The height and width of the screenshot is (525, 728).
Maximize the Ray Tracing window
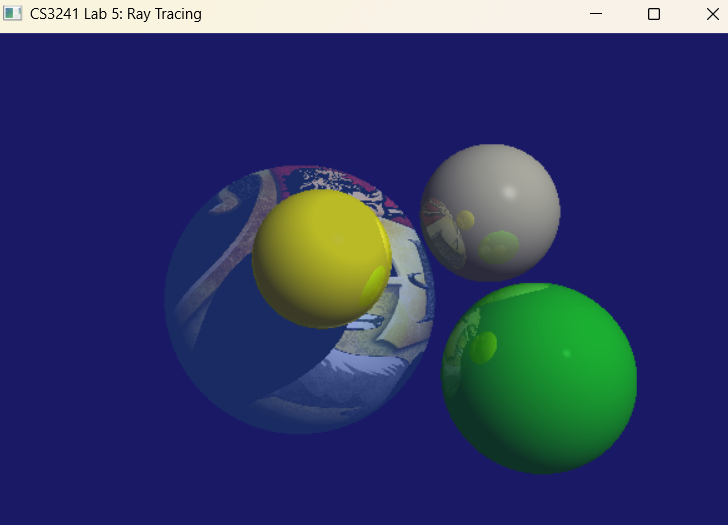[654, 14]
